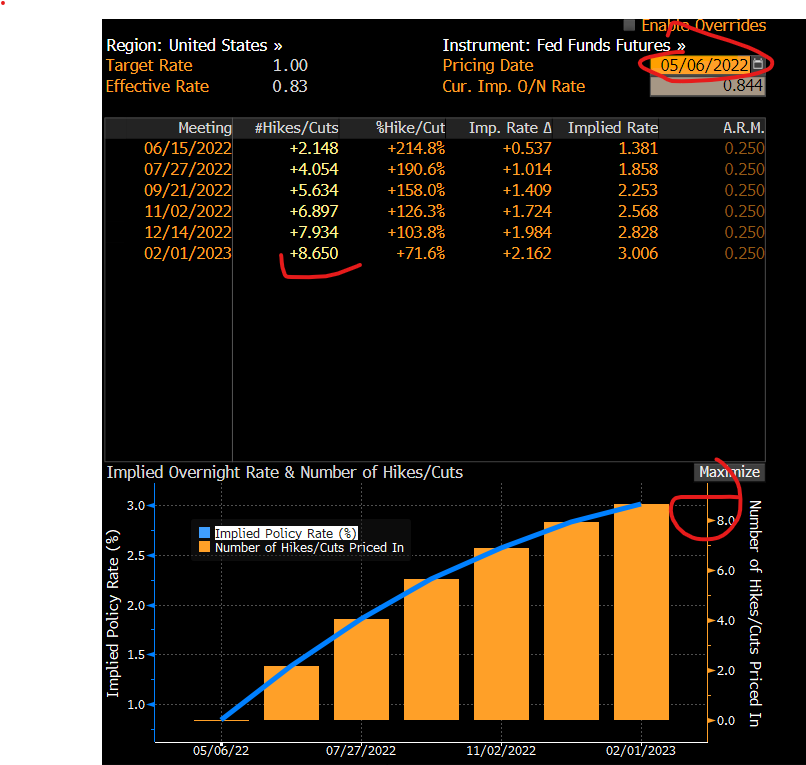Click the Effective Rate label
Screen dimensions: 806x765
tap(157, 86)
